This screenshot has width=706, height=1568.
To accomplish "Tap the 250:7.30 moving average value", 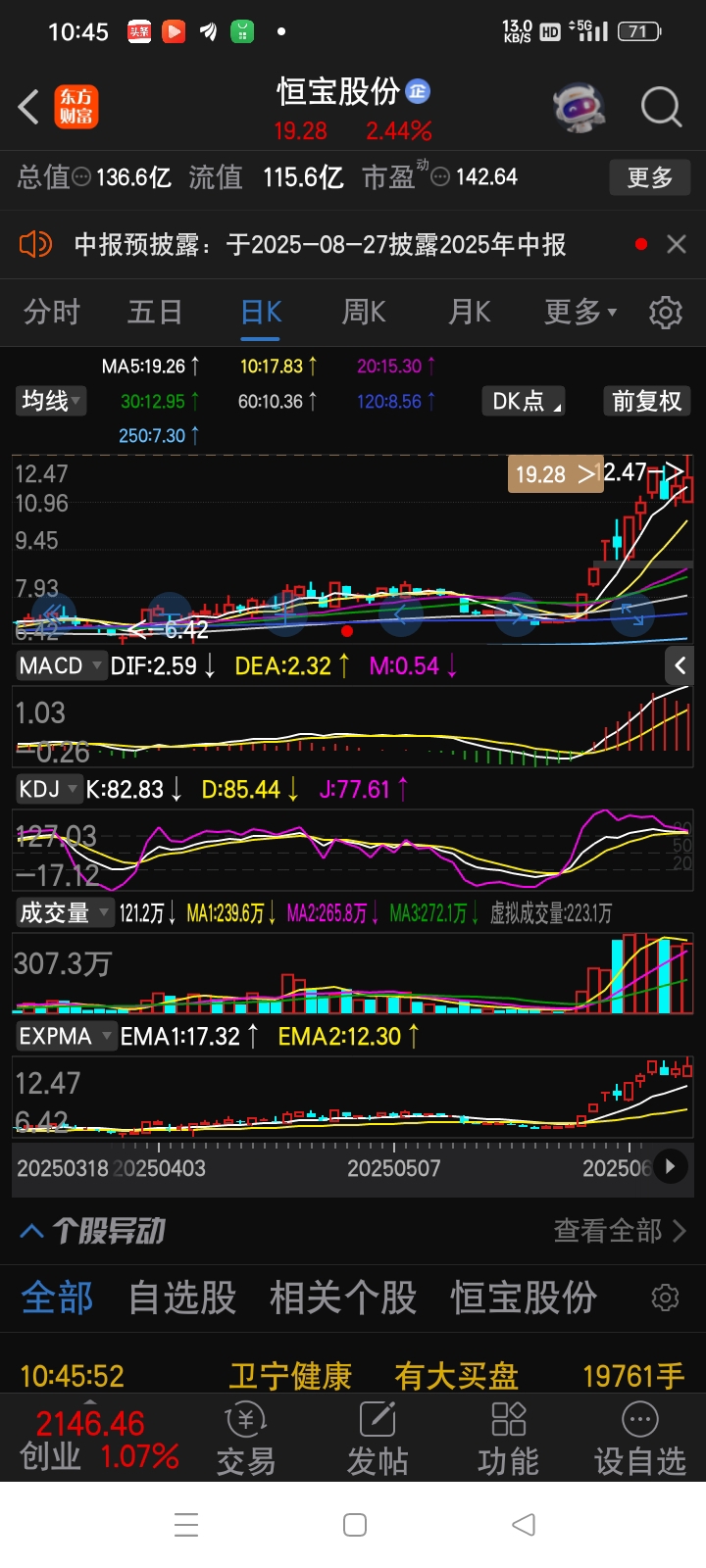I will pyautogui.click(x=159, y=435).
